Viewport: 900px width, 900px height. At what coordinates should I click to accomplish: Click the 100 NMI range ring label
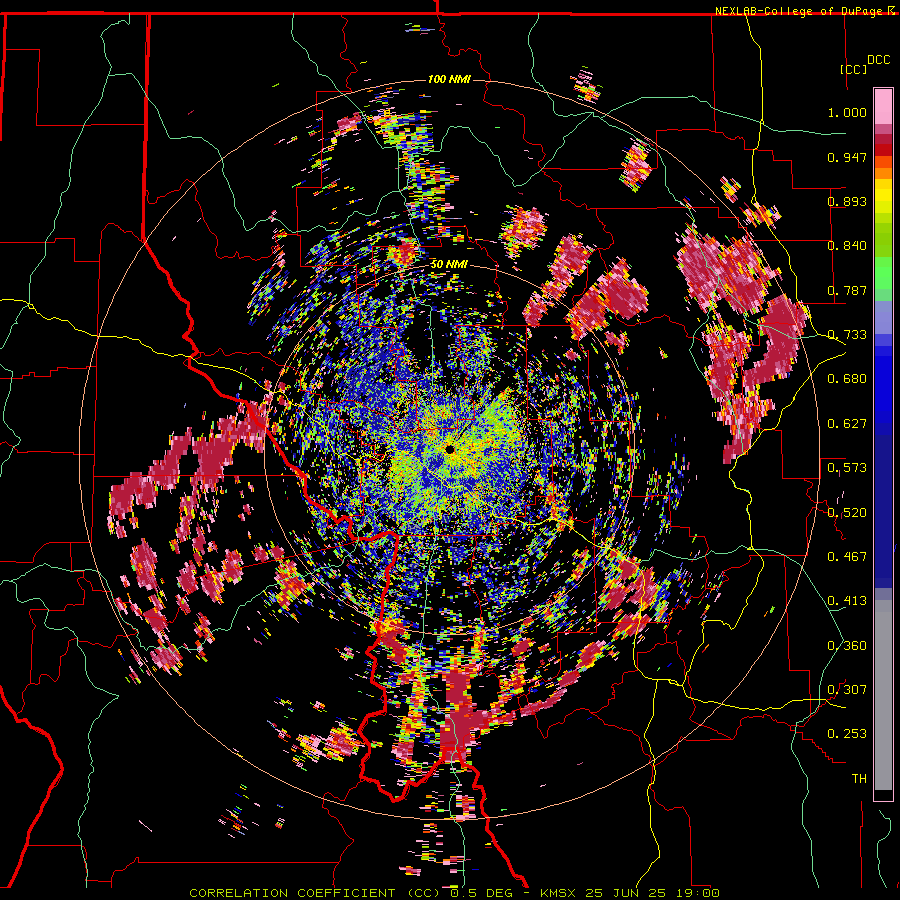click(449, 79)
